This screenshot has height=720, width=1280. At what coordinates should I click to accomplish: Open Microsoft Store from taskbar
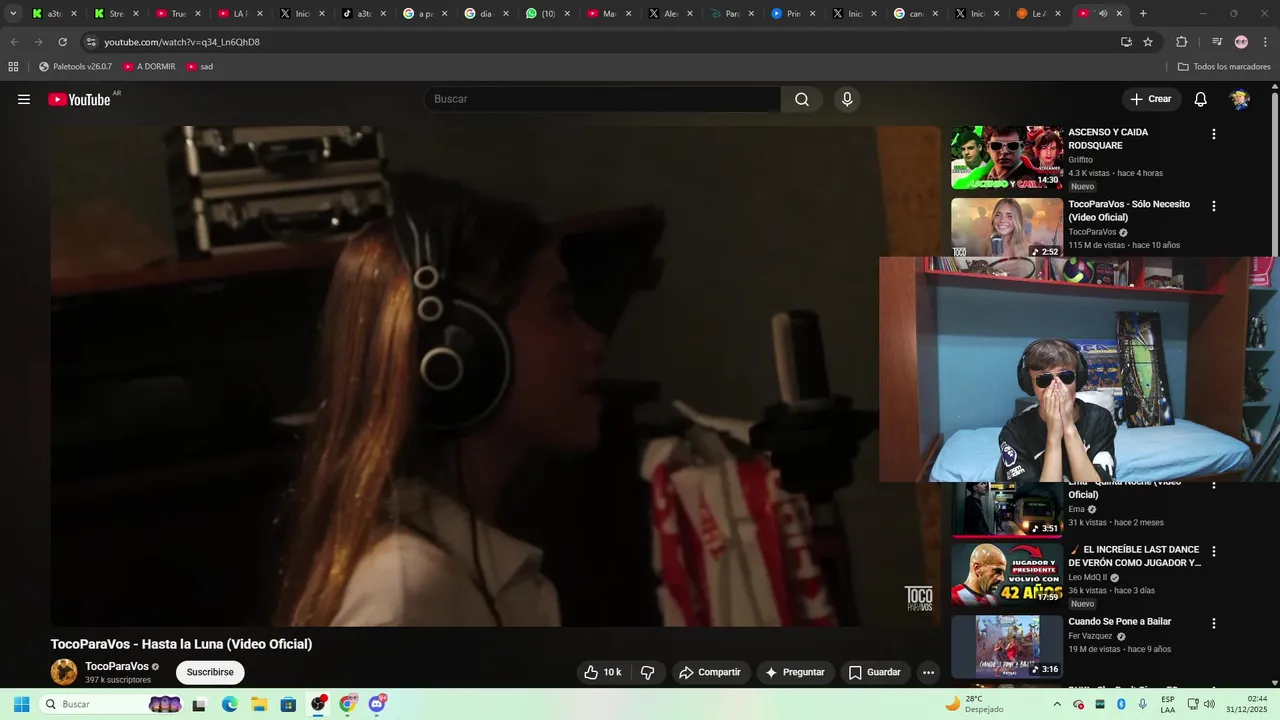[x=288, y=704]
